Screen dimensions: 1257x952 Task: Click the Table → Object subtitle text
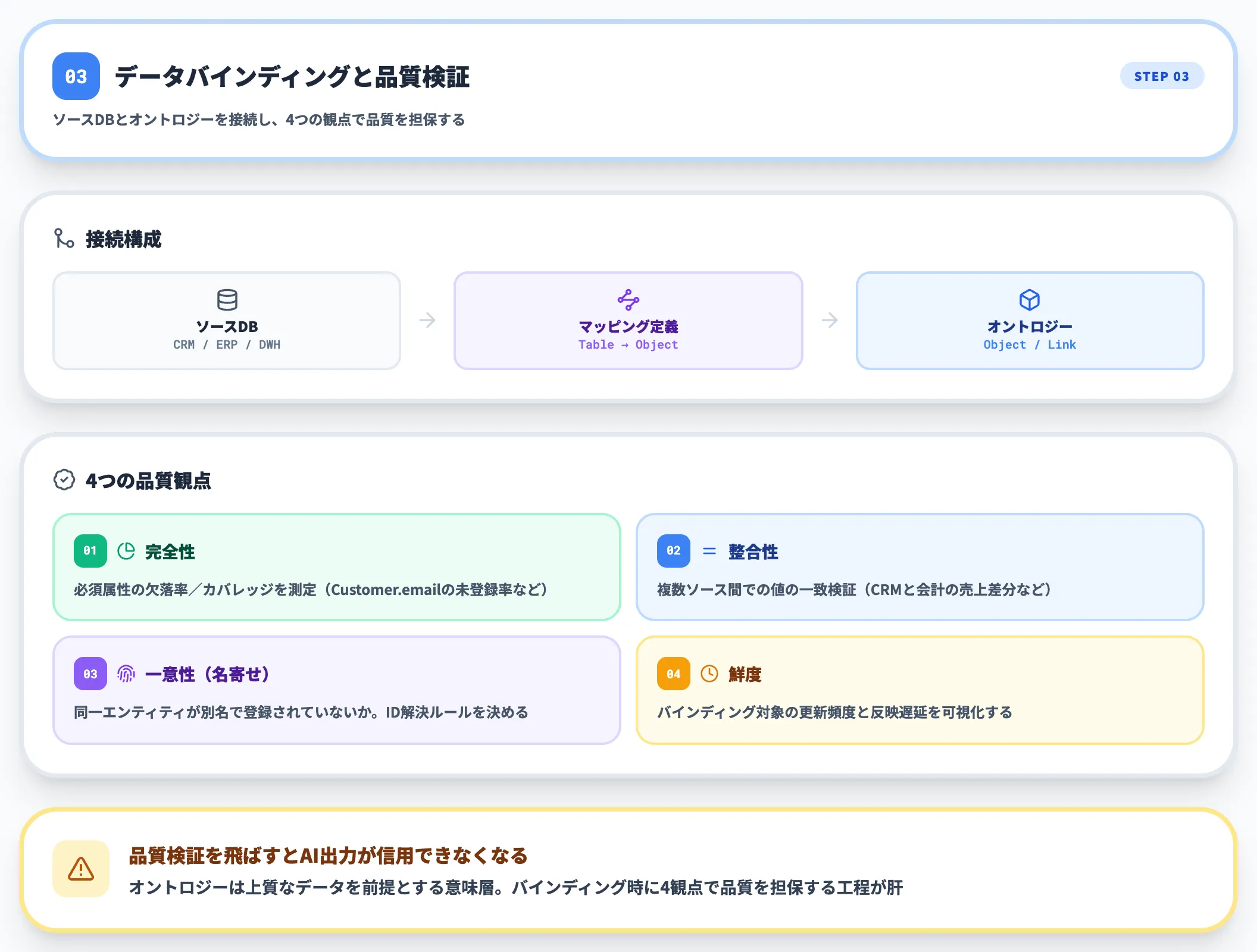coord(628,345)
